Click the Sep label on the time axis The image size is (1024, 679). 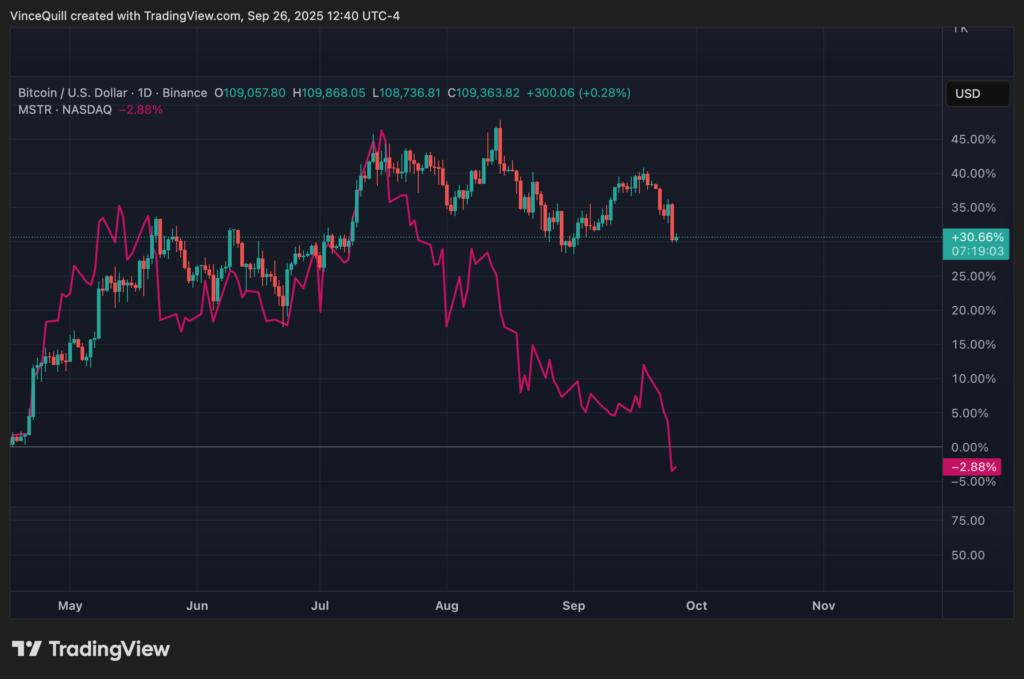click(573, 605)
